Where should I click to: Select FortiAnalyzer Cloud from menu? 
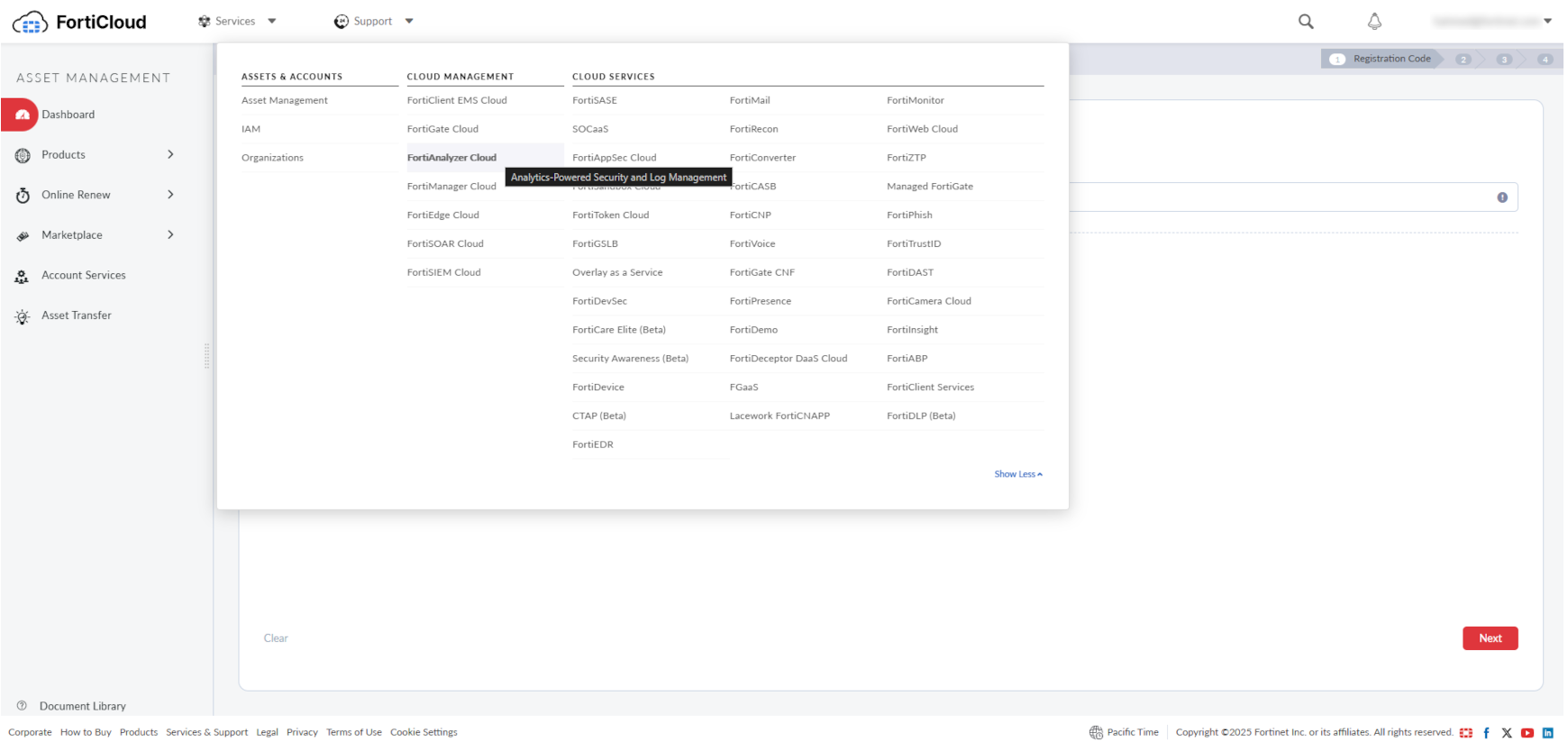(x=451, y=158)
